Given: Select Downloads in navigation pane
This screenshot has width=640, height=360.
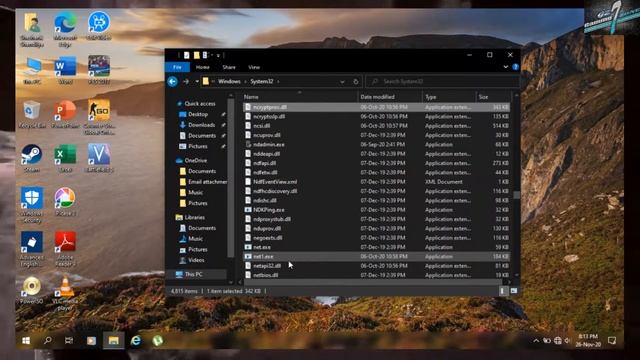Looking at the screenshot, I should click(201, 125).
